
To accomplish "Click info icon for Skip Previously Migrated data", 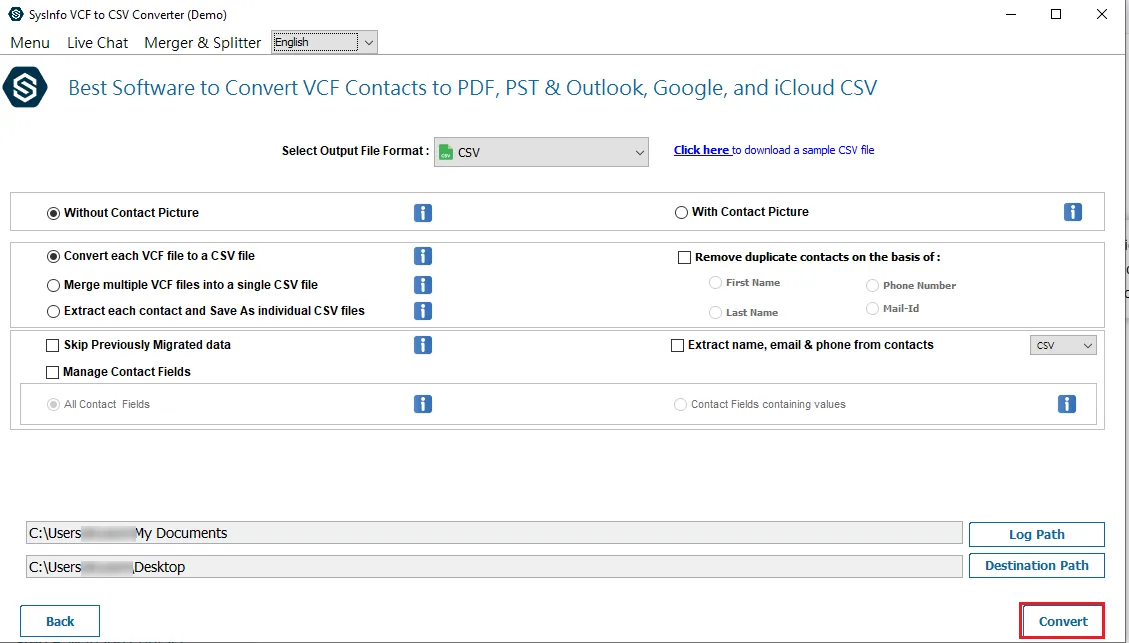I will point(423,345).
